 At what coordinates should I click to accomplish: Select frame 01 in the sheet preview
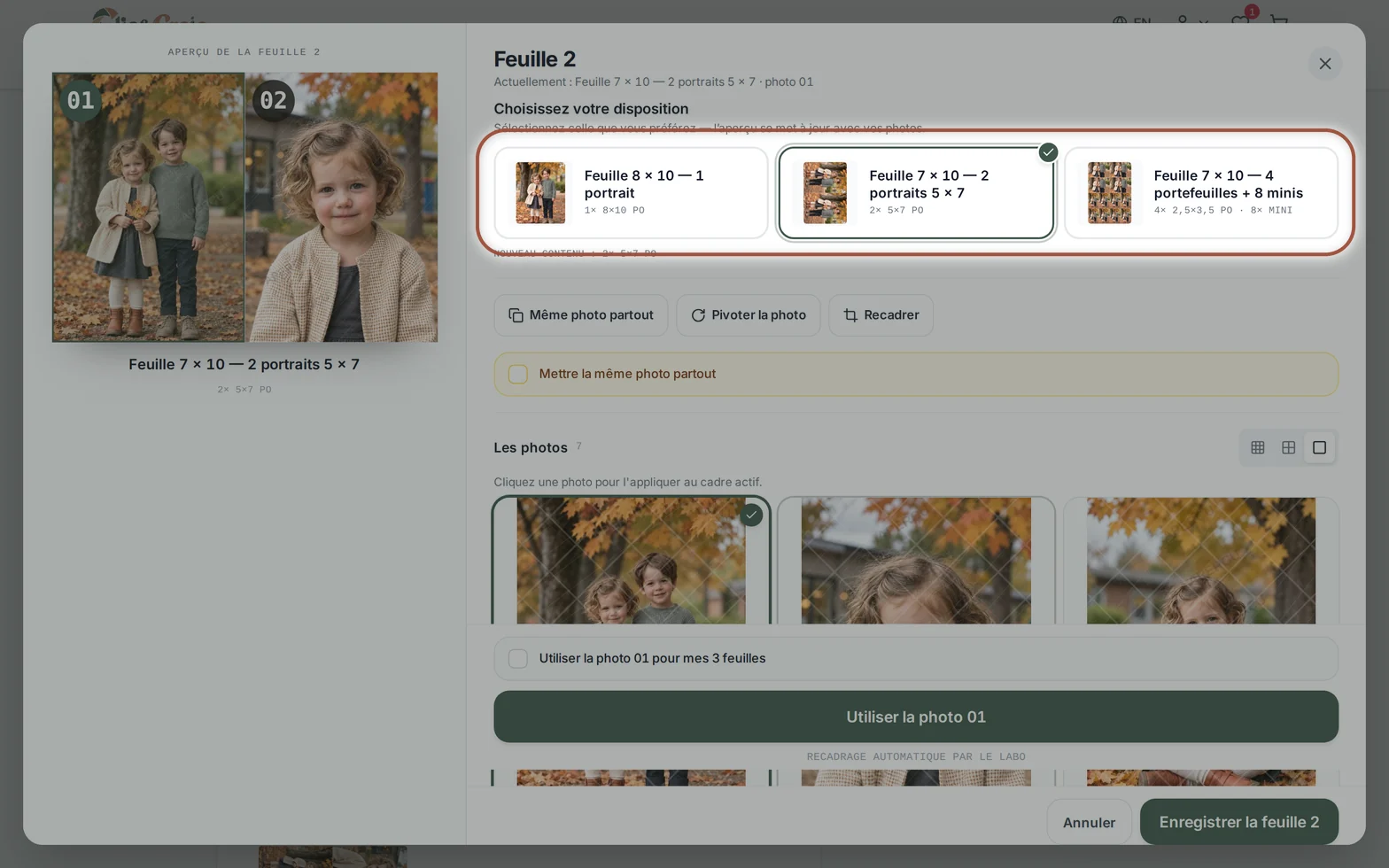[x=148, y=207]
